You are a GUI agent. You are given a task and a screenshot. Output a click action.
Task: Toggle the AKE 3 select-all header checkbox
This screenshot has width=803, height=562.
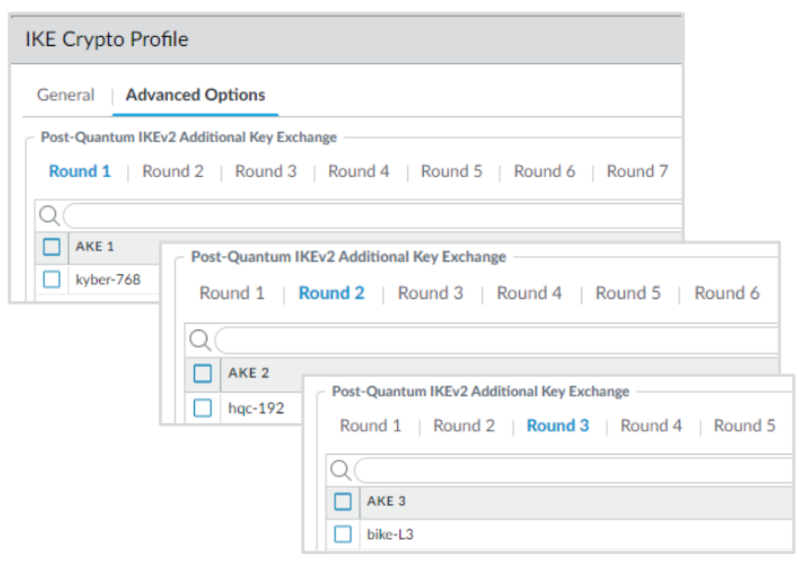[x=343, y=501]
